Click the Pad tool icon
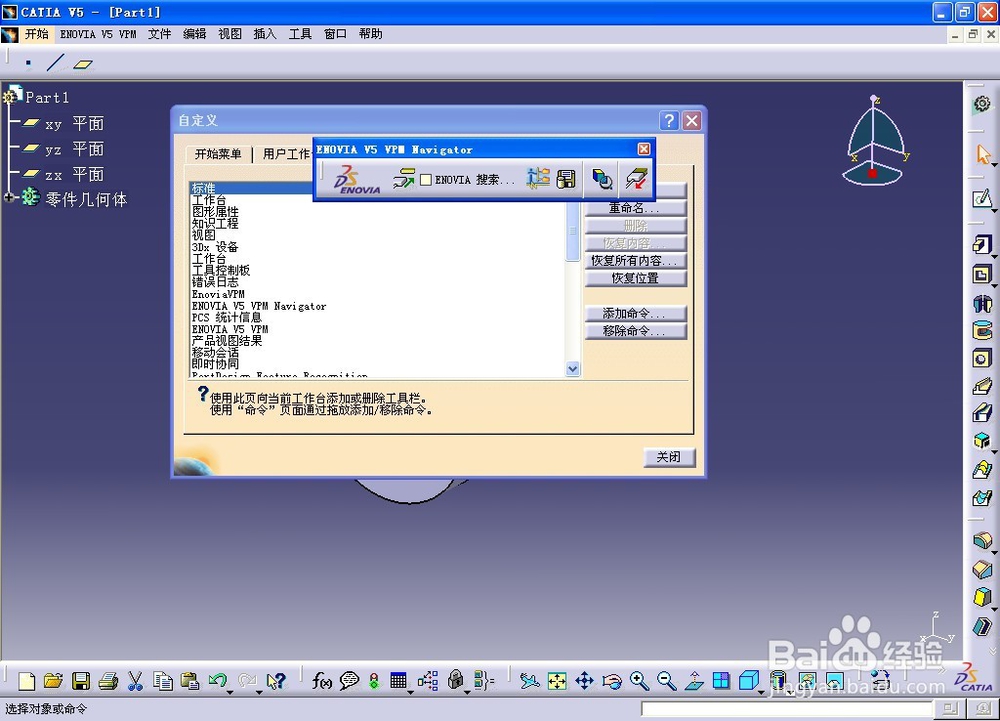This screenshot has height=721, width=1000. pos(982,244)
